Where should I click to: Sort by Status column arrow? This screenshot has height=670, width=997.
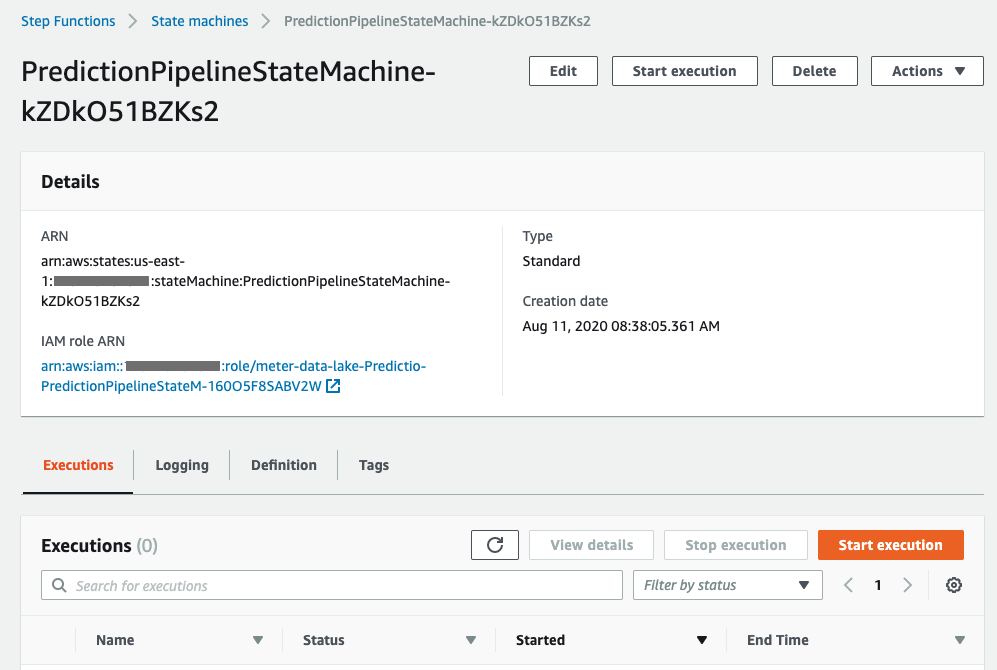471,640
